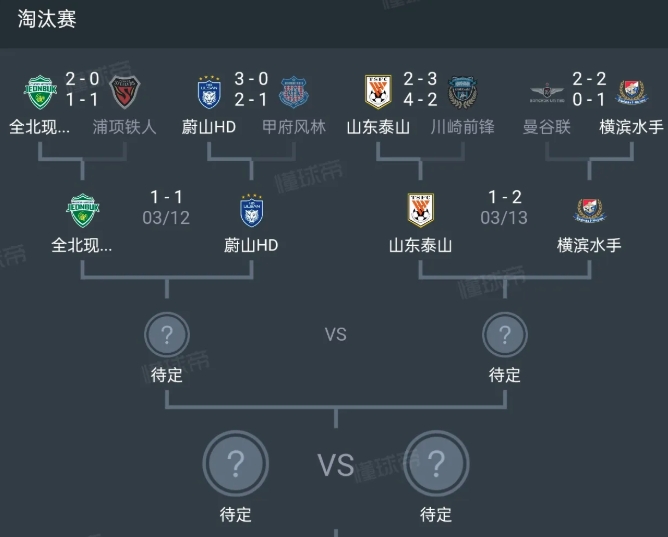Open the 淘汰赛 section header
This screenshot has width=668, height=537.
47,19
